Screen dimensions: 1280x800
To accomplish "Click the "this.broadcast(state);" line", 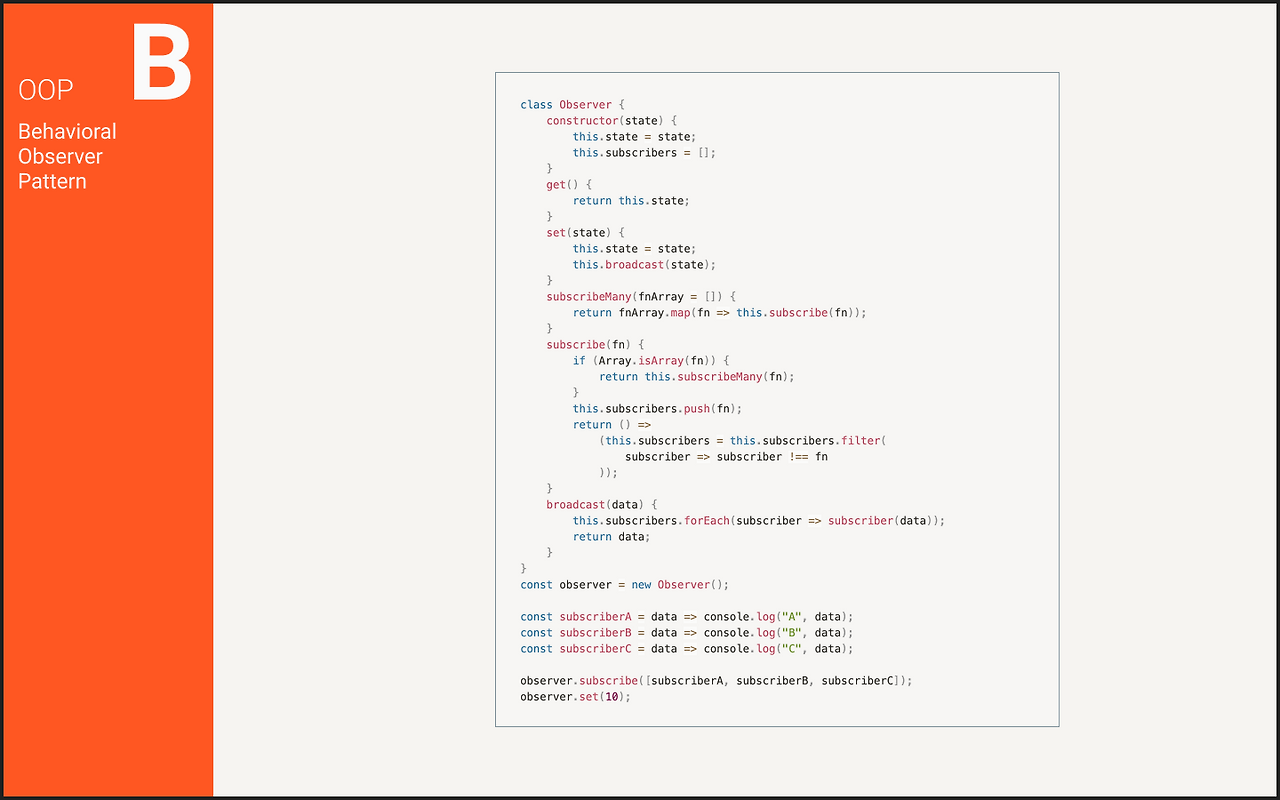I will pos(644,265).
